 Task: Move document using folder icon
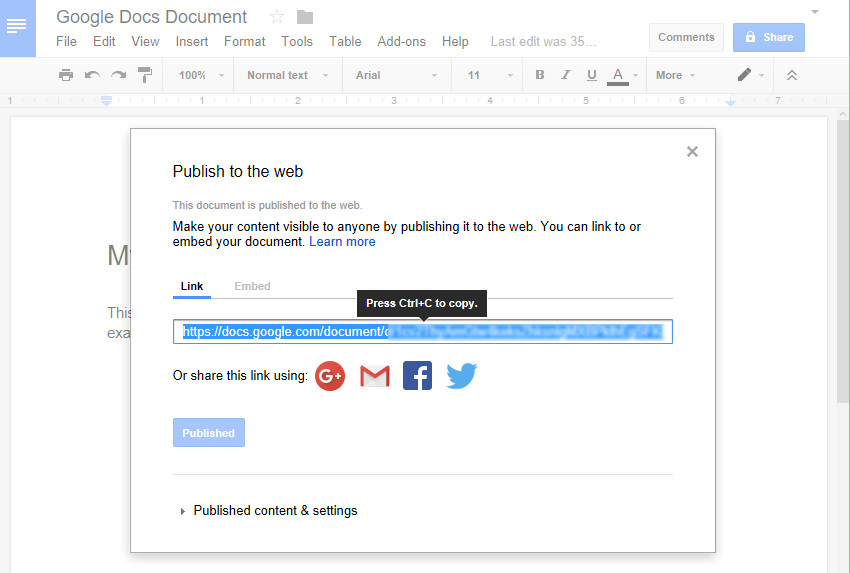pos(305,17)
